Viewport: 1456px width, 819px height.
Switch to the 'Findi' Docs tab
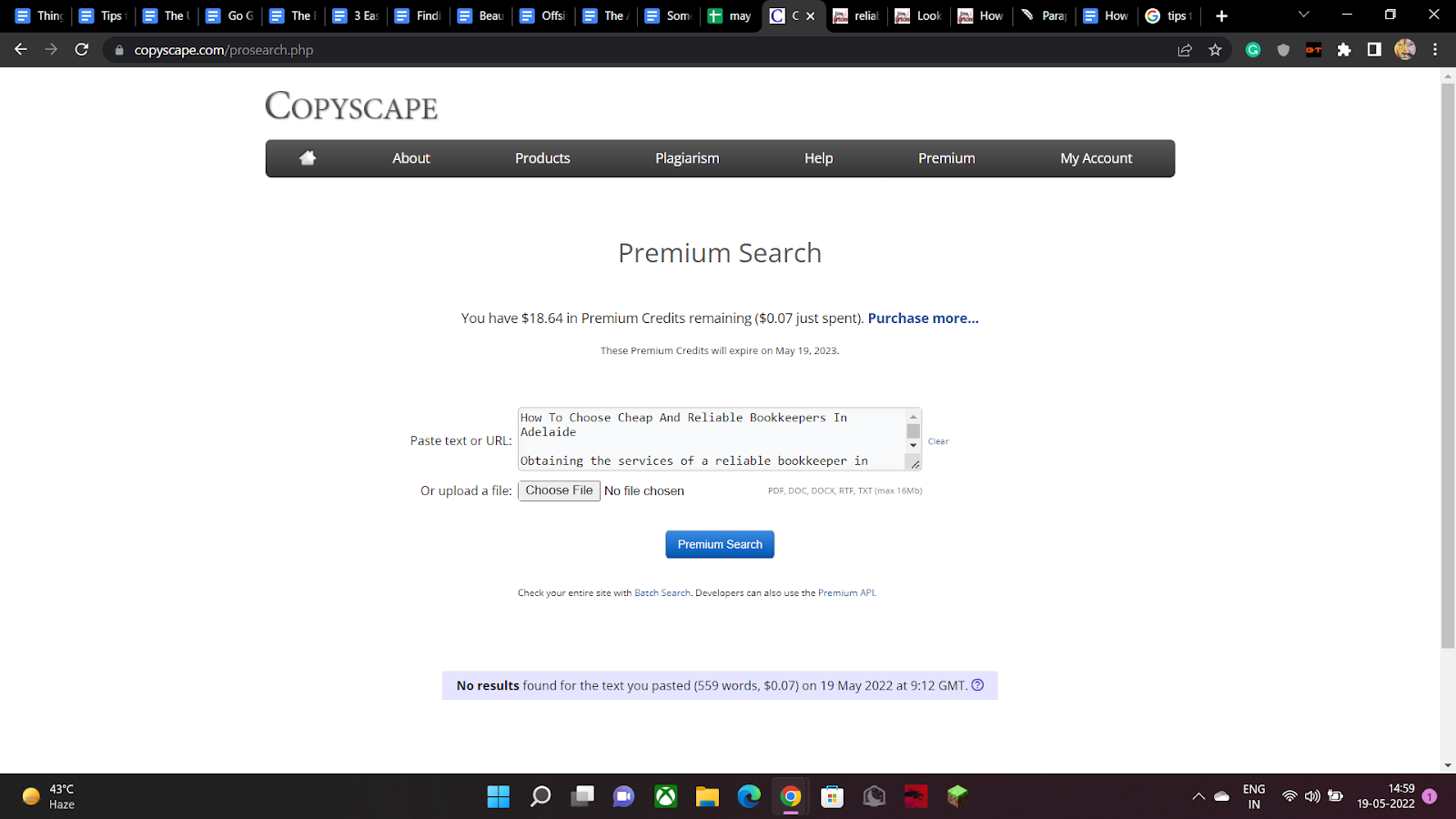(420, 15)
